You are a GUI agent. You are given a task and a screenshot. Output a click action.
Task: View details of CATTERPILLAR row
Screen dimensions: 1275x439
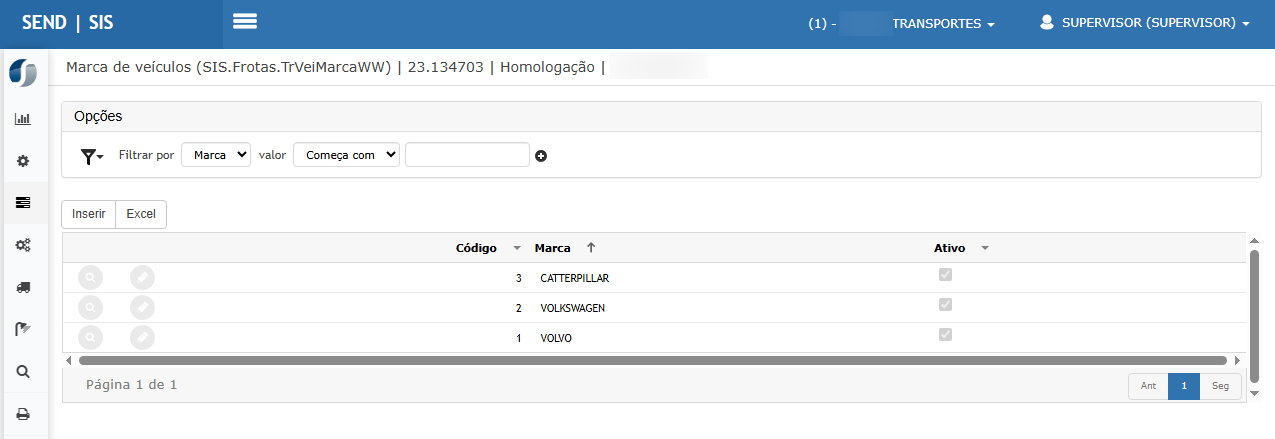[x=90, y=278]
